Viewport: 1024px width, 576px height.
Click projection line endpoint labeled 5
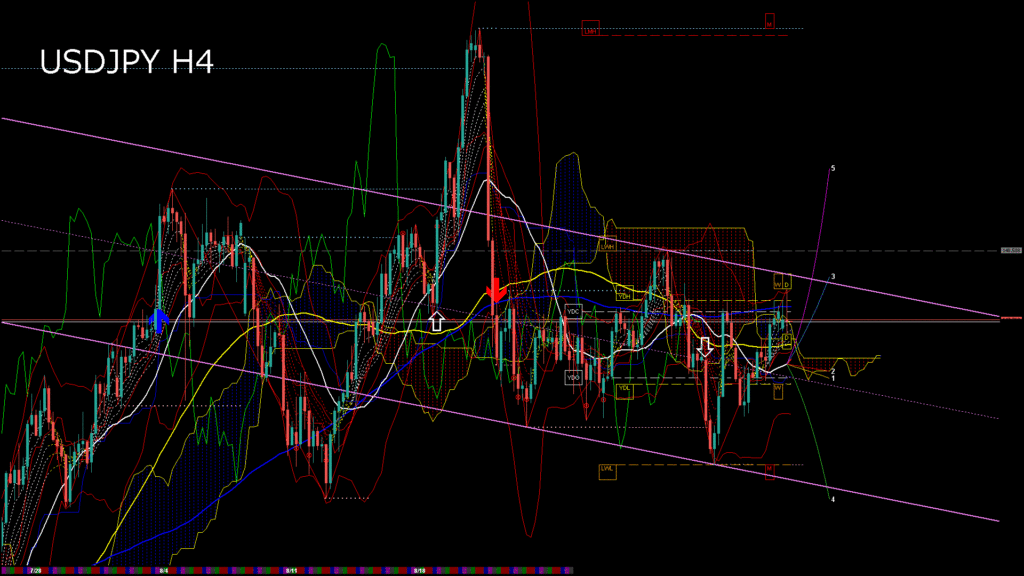pos(833,168)
